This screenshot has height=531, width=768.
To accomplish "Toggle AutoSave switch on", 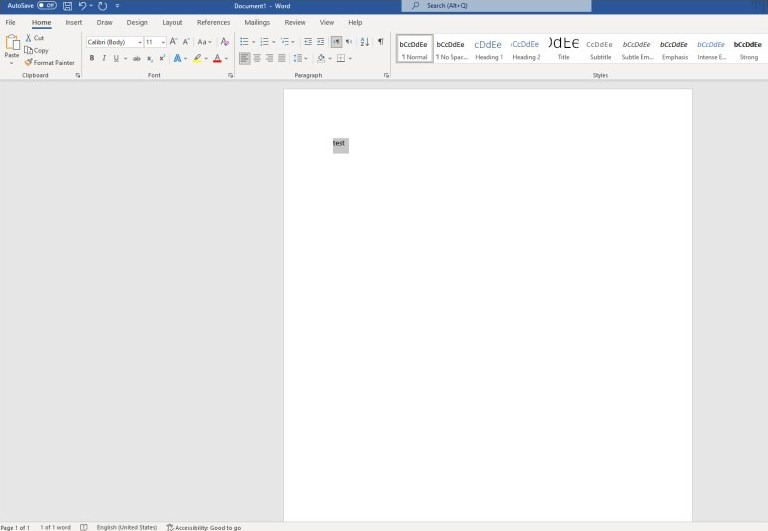I will tap(47, 5).
